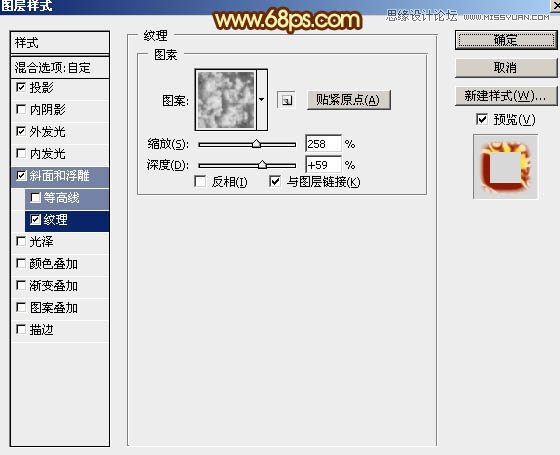Uncheck the 斜面和浮雕 checkbox
The image size is (560, 455).
point(21,175)
